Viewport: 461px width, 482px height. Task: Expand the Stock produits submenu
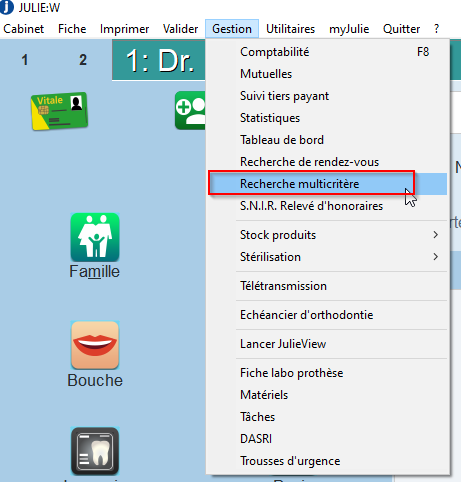click(328, 235)
